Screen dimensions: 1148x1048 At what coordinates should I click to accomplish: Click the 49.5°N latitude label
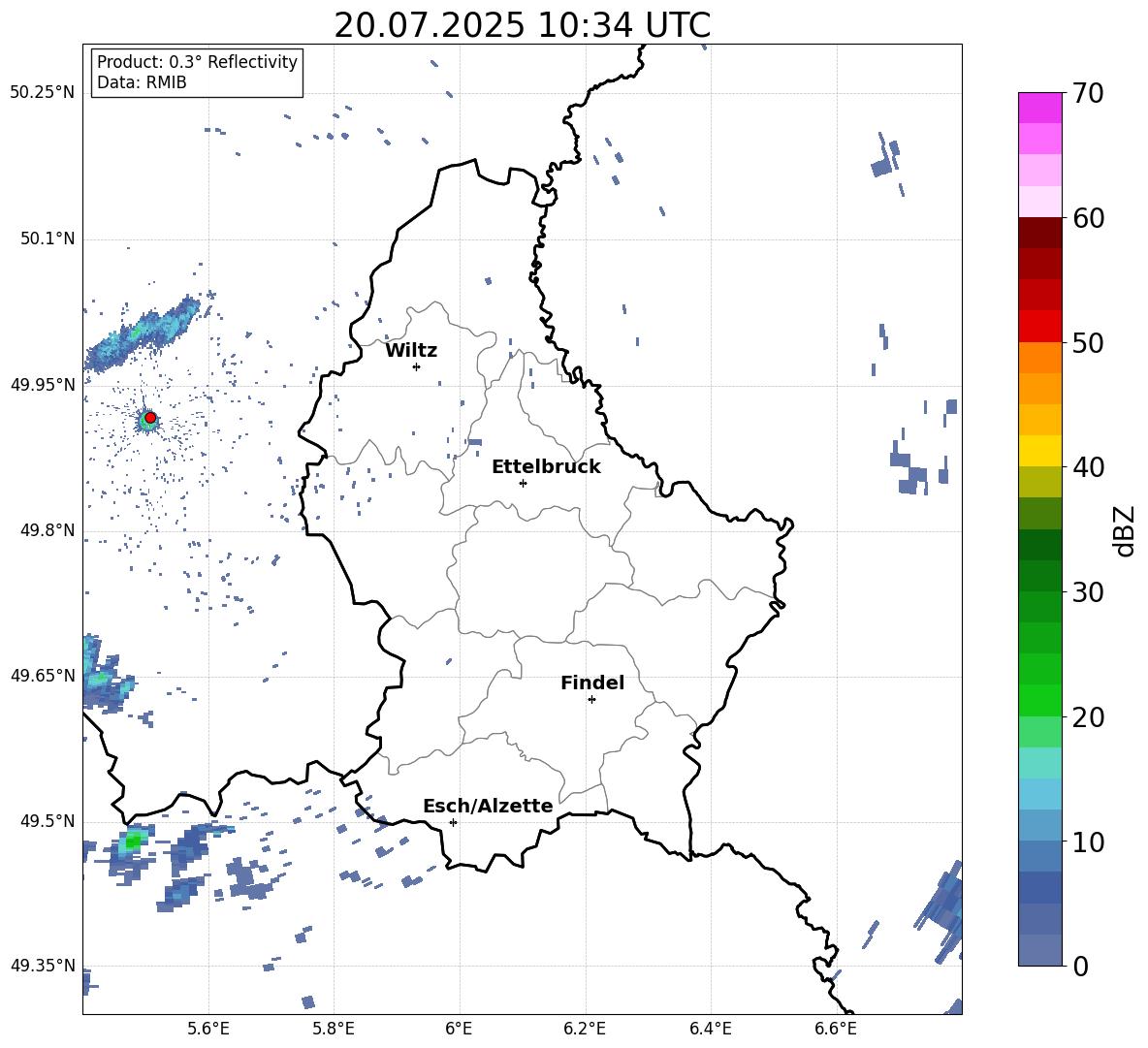tap(48, 821)
